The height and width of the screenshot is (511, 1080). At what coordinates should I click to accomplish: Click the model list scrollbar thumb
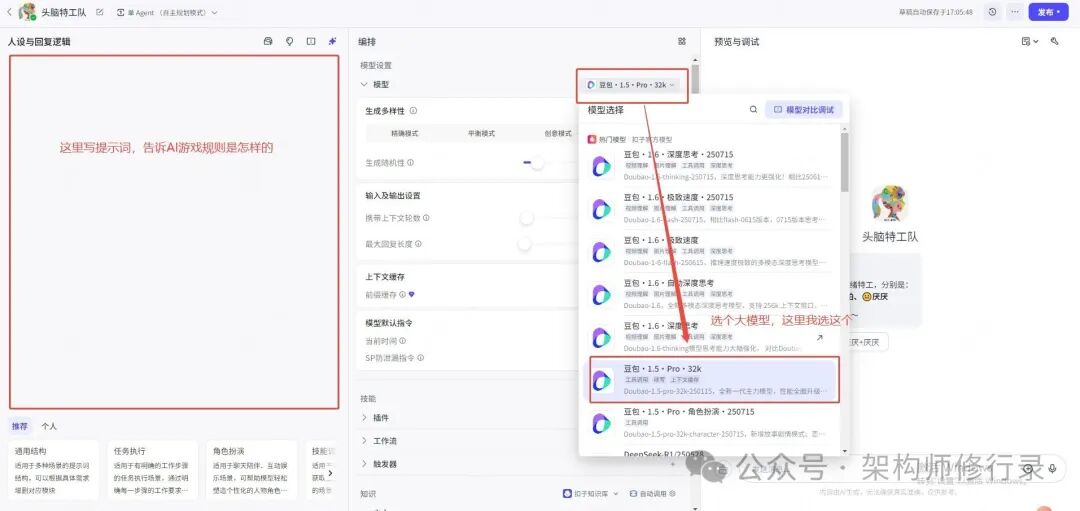[x=844, y=161]
